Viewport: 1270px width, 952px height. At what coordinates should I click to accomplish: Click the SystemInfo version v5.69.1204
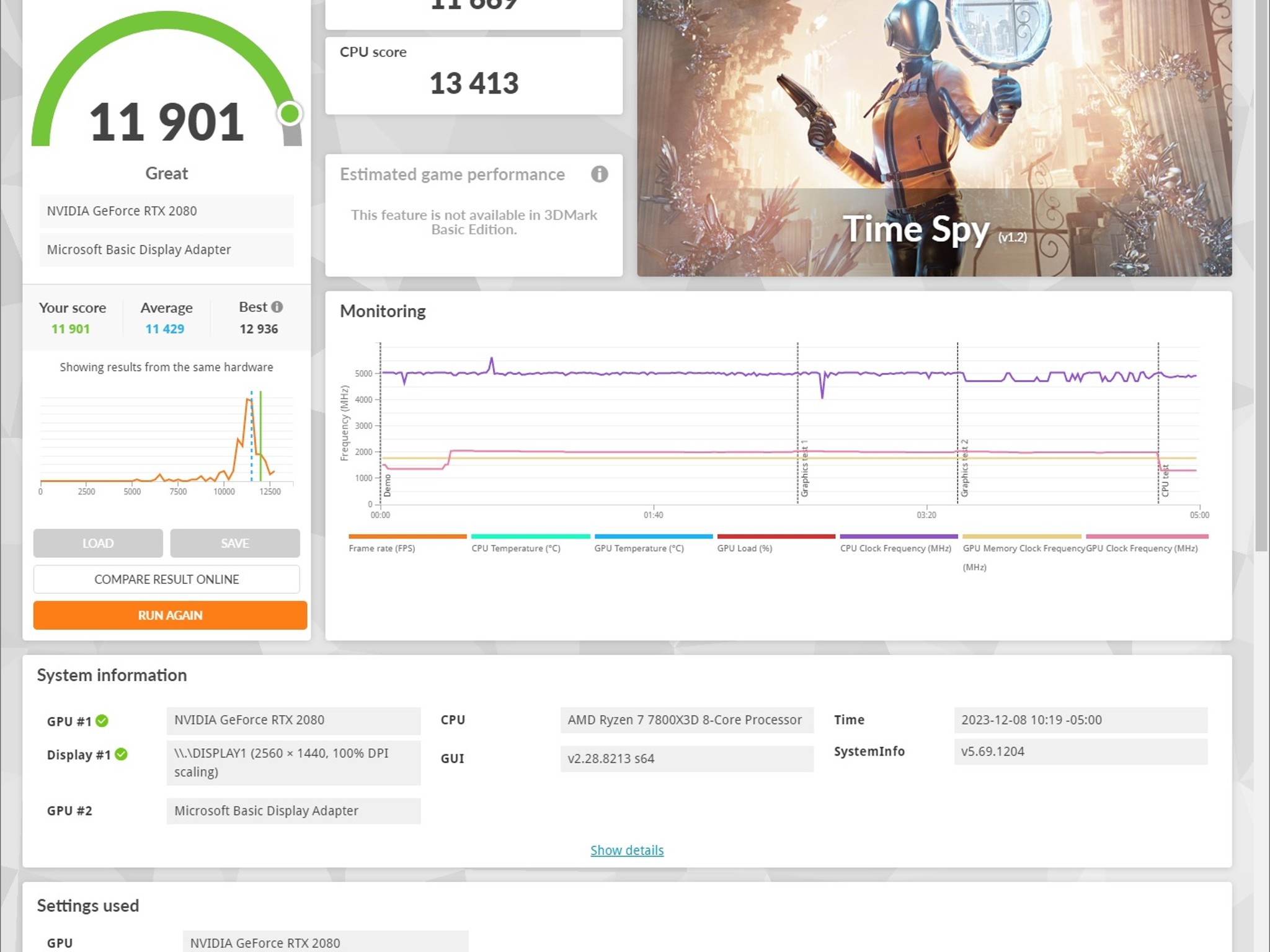pos(1080,752)
